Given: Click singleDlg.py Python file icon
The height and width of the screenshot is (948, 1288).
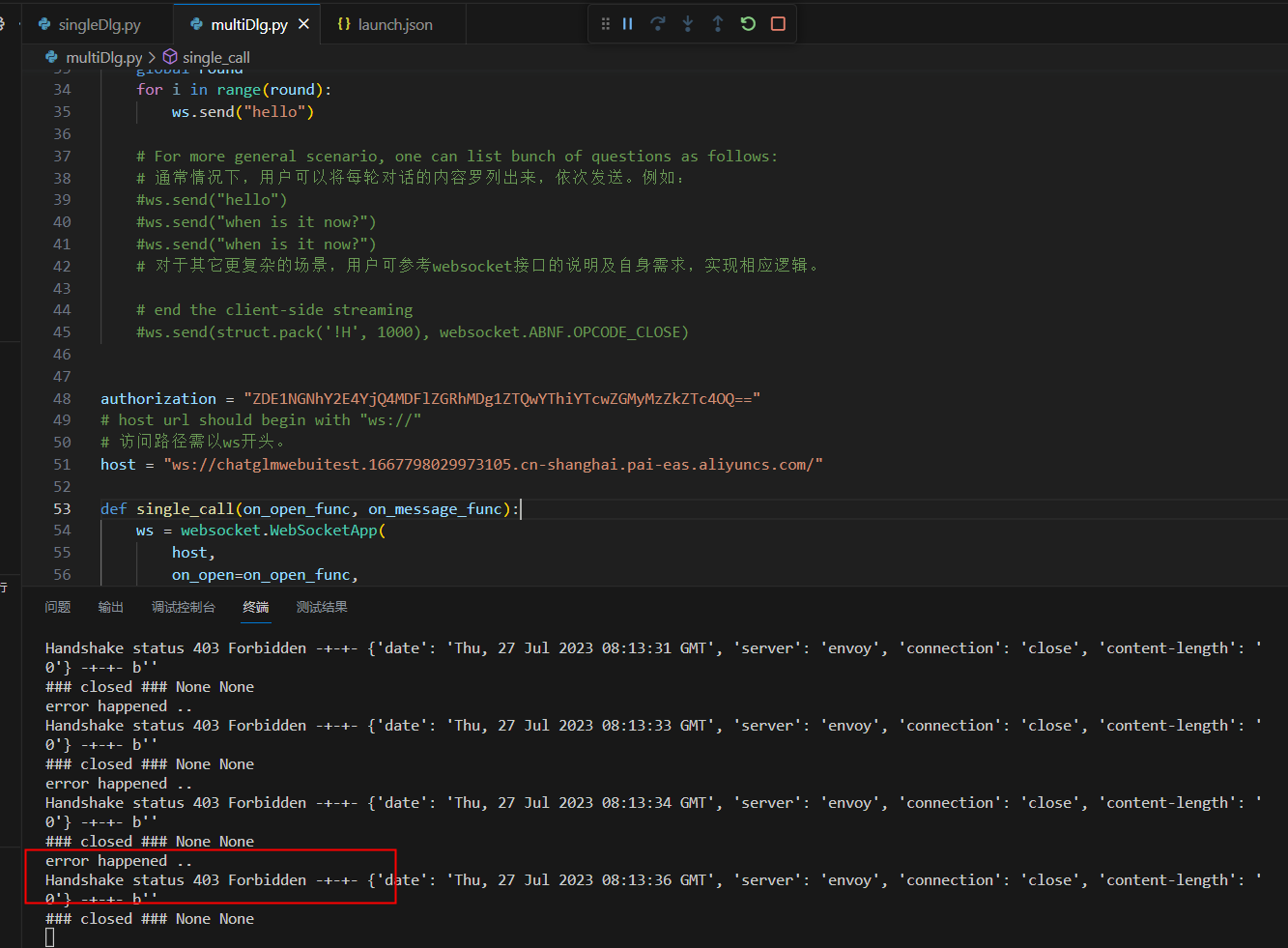Looking at the screenshot, I should pos(44,24).
